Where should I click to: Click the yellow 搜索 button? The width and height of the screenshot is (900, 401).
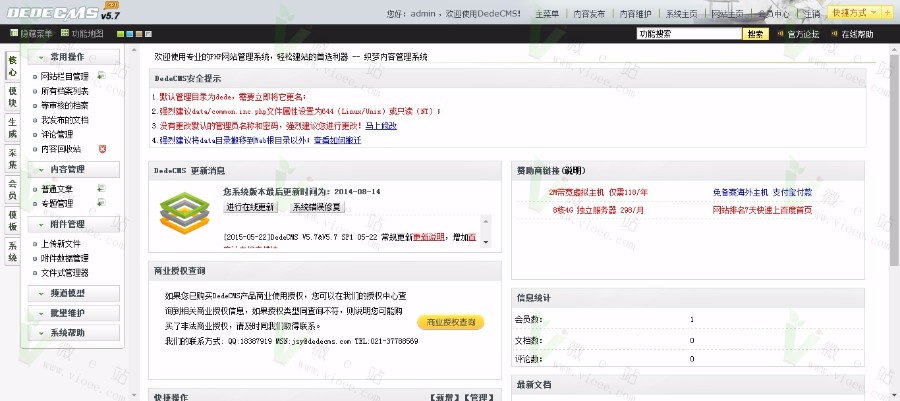(x=755, y=34)
